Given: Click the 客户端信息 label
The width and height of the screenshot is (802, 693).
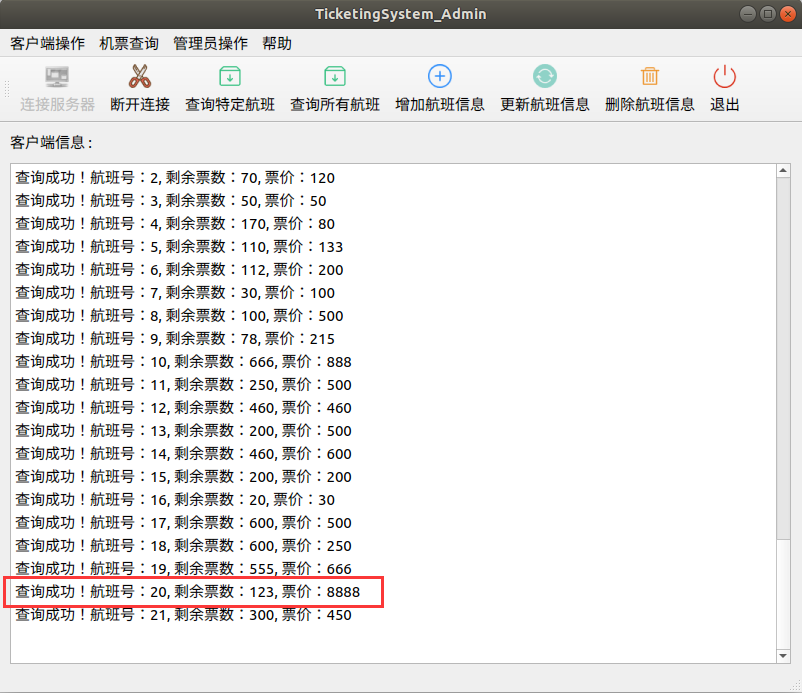Looking at the screenshot, I should [51, 143].
